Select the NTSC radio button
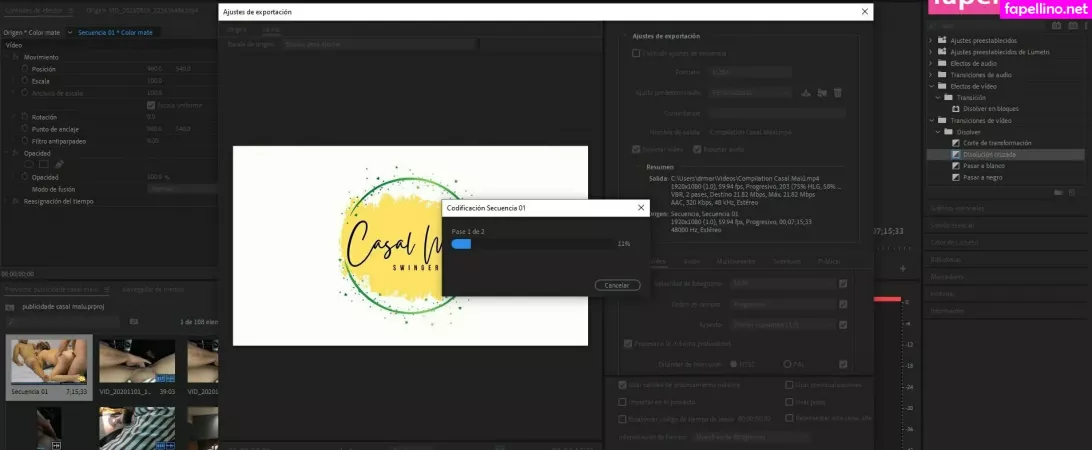 pyautogui.click(x=733, y=364)
